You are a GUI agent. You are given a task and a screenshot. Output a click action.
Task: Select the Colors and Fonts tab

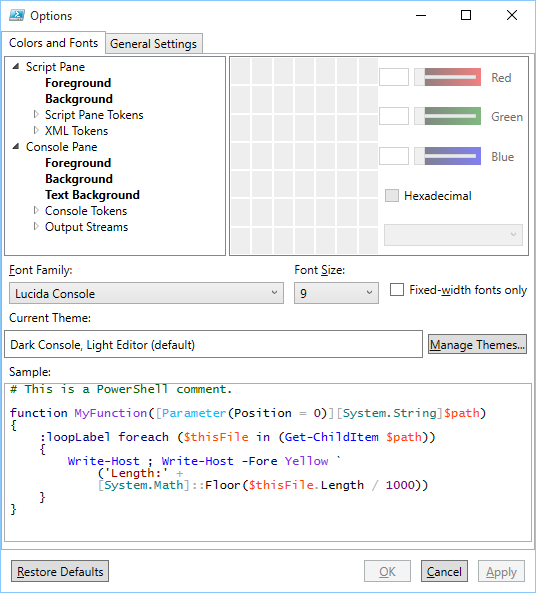(53, 43)
